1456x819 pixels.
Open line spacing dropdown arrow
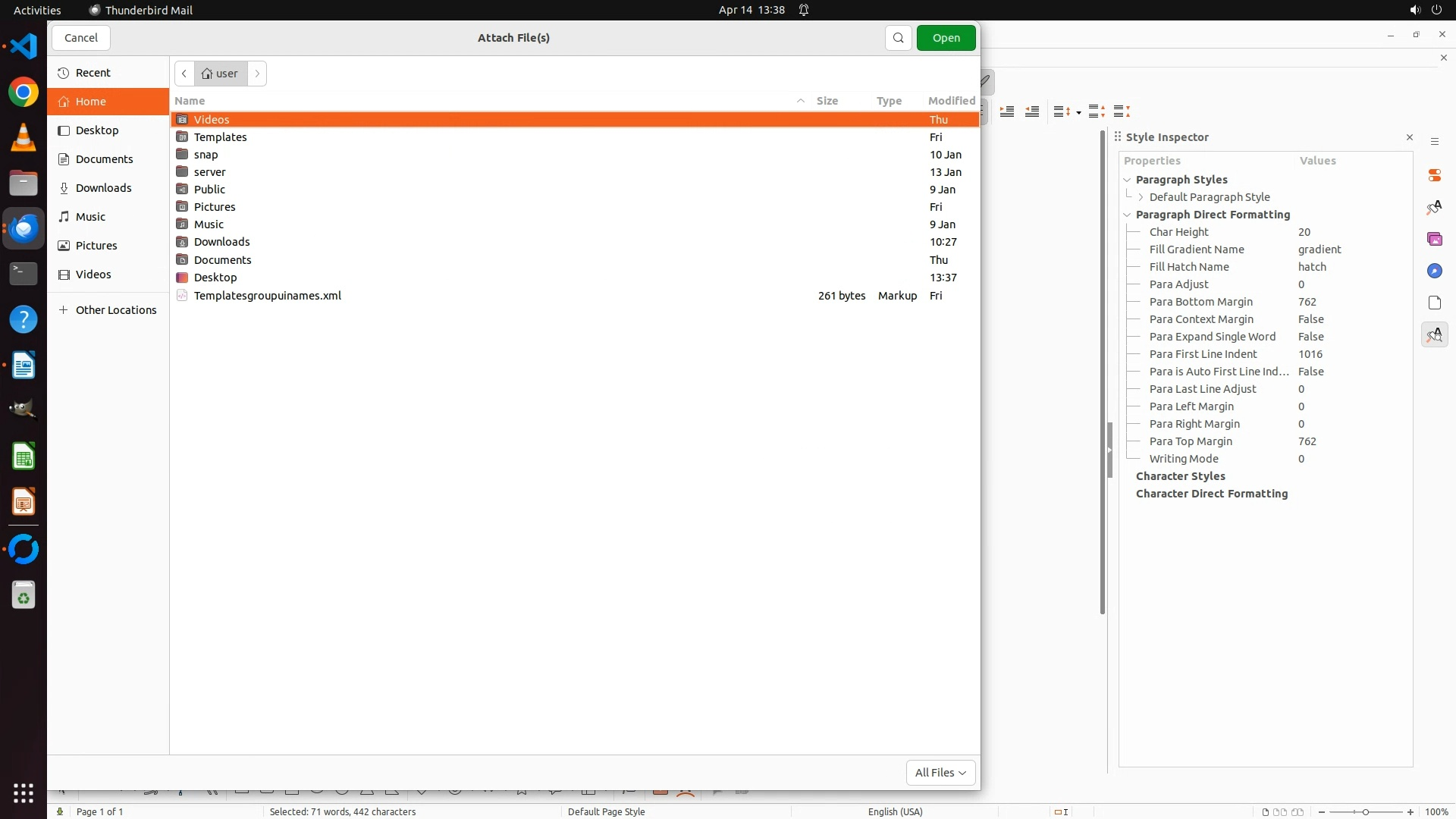(1078, 112)
